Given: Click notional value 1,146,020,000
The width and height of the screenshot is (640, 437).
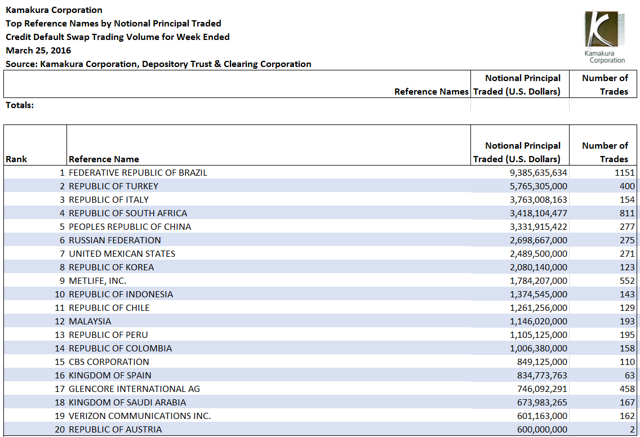Looking at the screenshot, I should click(538, 321).
